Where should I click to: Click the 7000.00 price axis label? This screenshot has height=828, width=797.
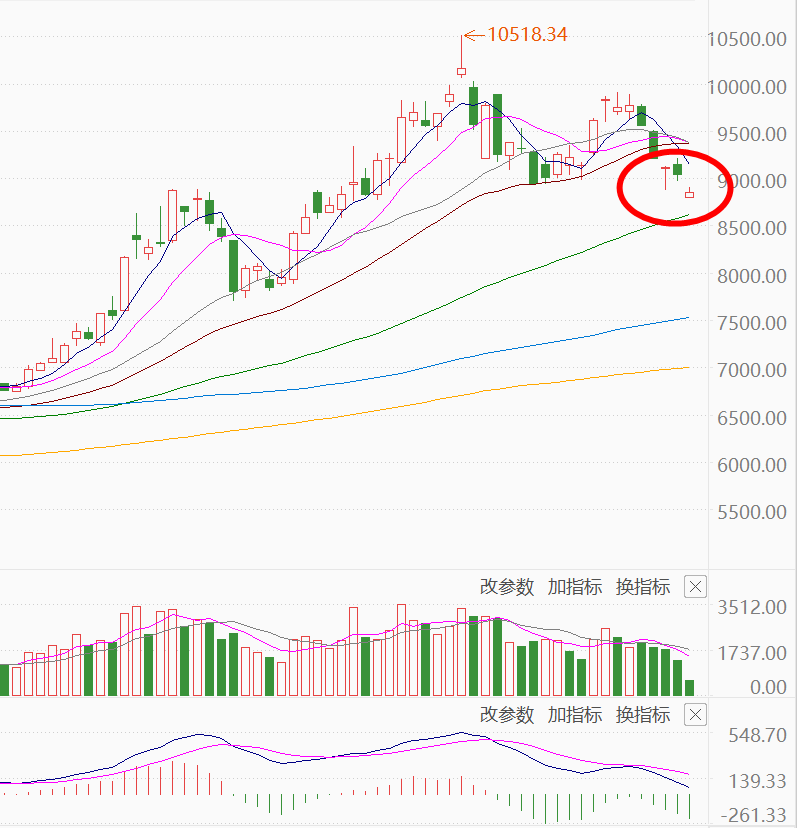(752, 370)
